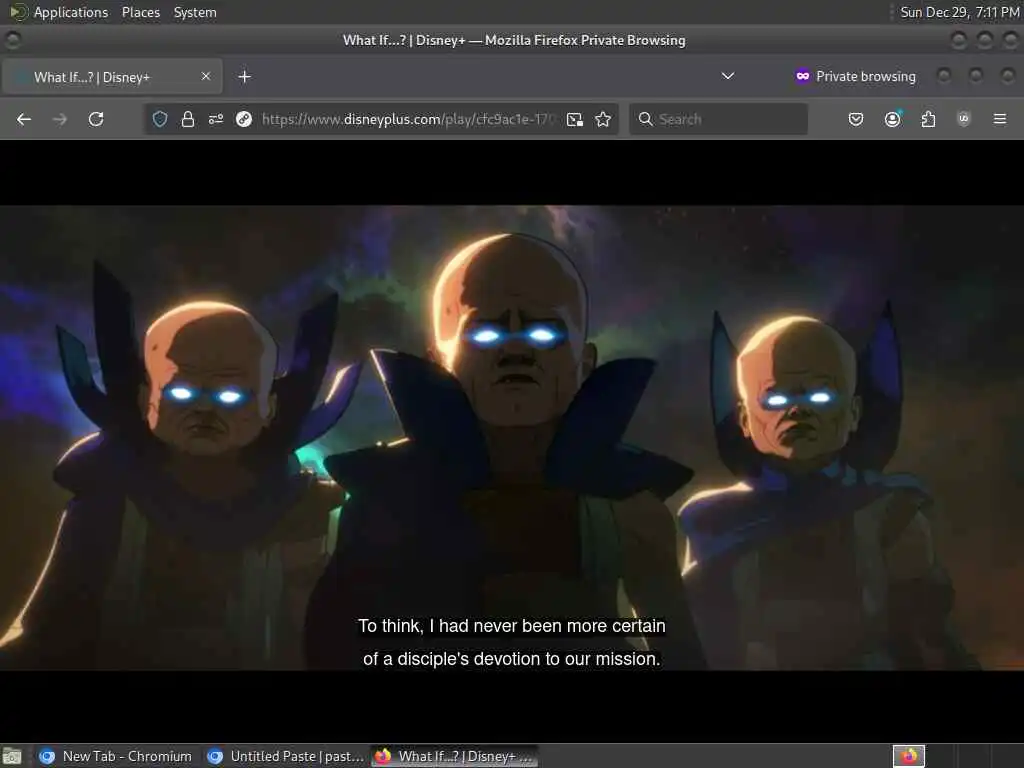Click the Applications menu logo icon
This screenshot has height=768, width=1024.
[x=18, y=12]
